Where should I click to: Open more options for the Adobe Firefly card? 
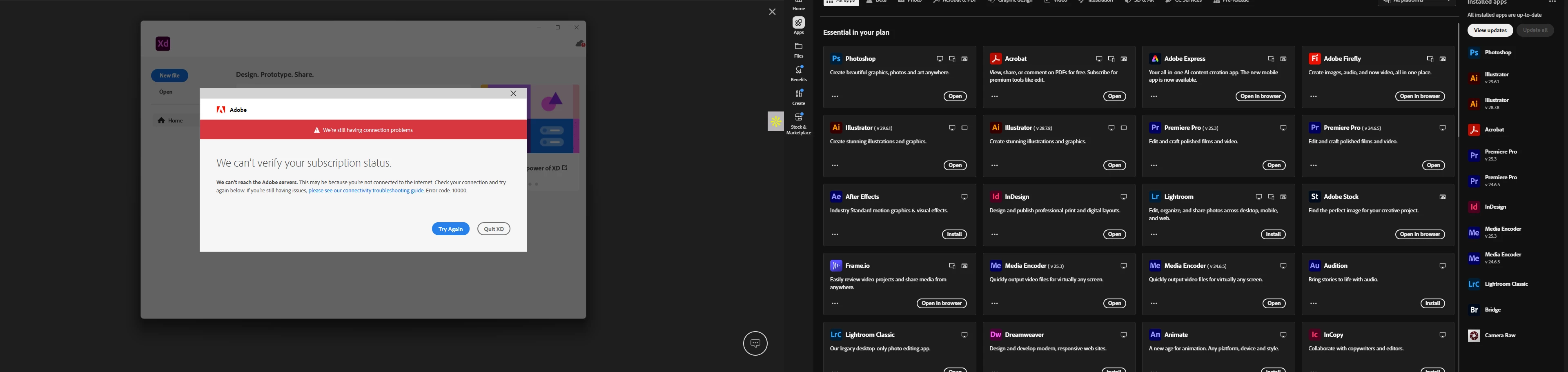(x=1314, y=97)
